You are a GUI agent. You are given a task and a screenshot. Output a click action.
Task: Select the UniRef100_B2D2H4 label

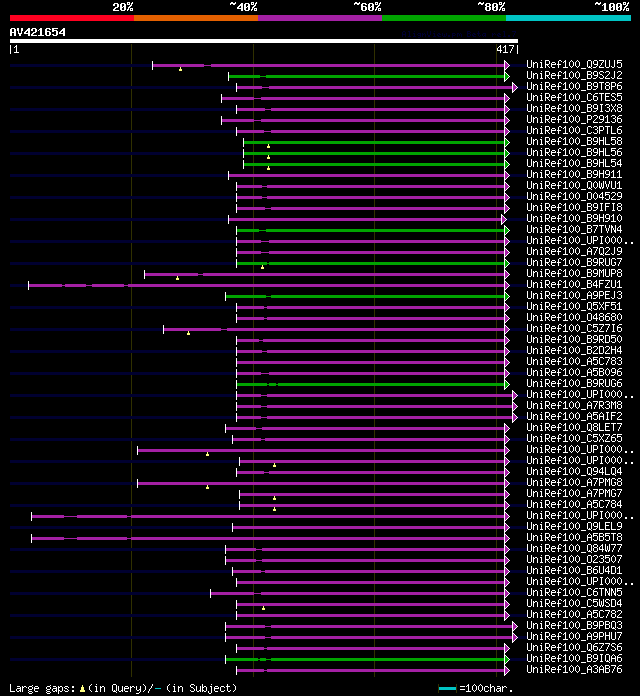click(x=574, y=350)
